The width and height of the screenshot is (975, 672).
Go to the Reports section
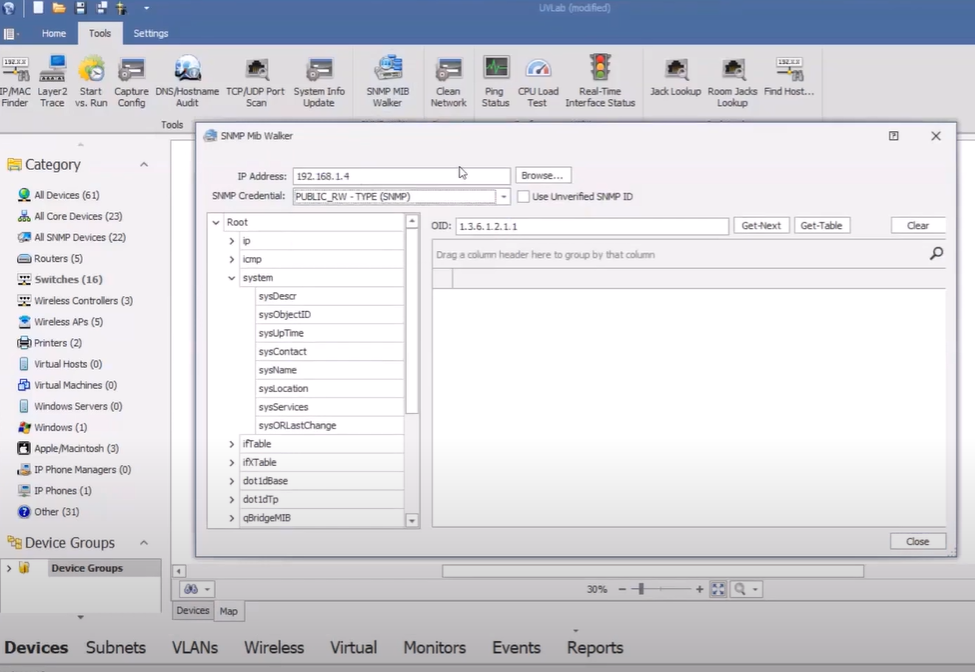point(594,647)
